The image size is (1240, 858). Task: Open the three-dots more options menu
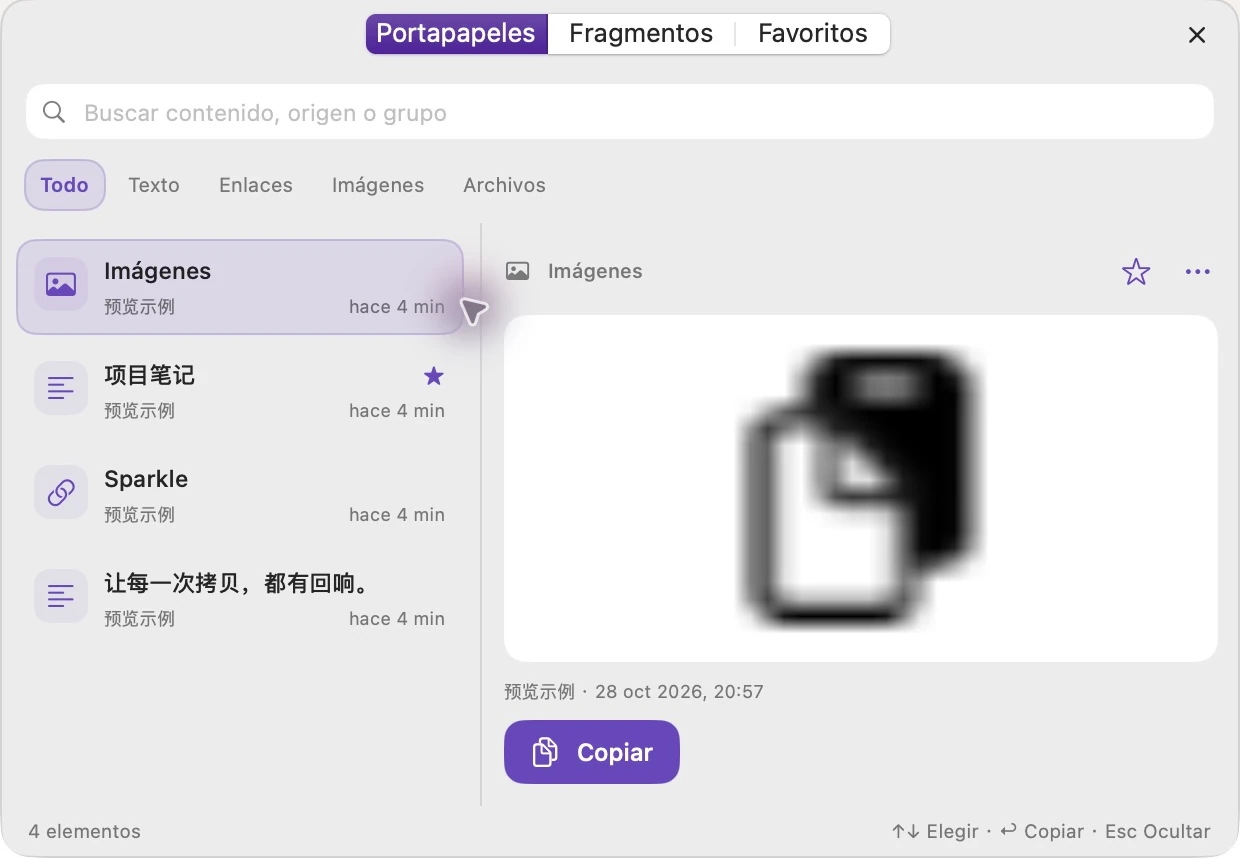coord(1197,271)
